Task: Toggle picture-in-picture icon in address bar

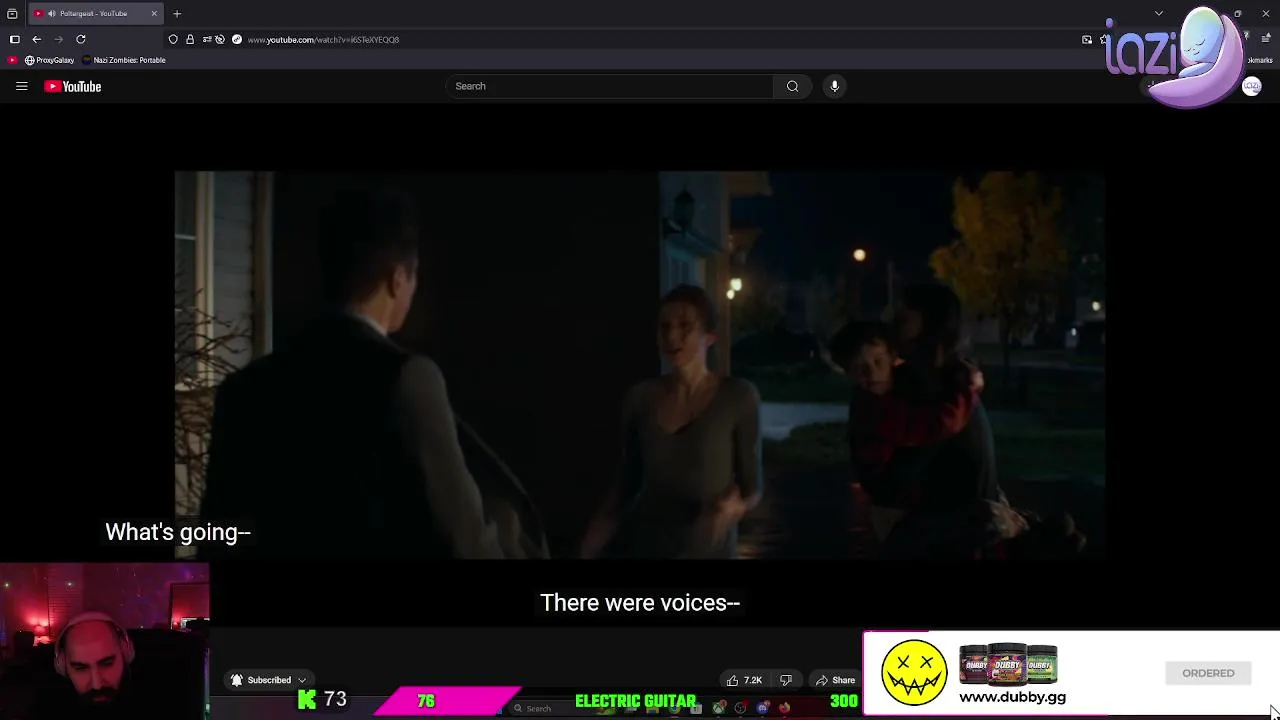Action: pos(1087,39)
